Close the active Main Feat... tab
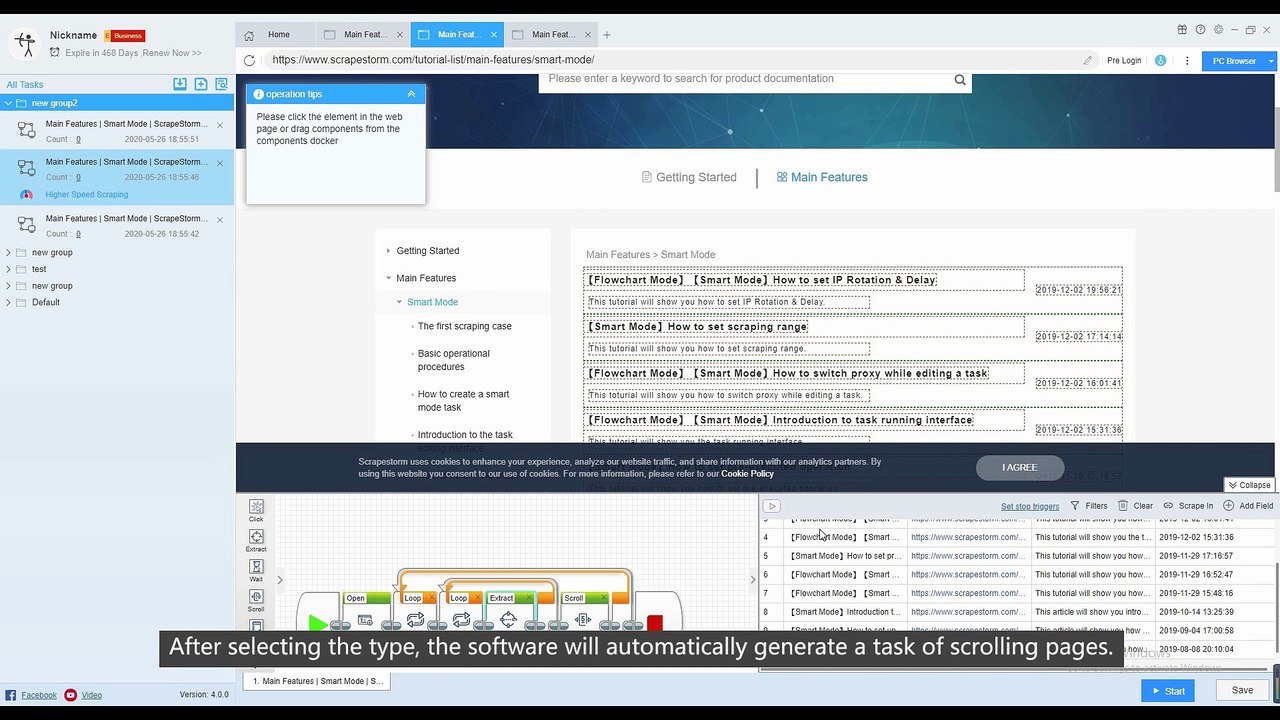1280x720 pixels. click(x=494, y=35)
